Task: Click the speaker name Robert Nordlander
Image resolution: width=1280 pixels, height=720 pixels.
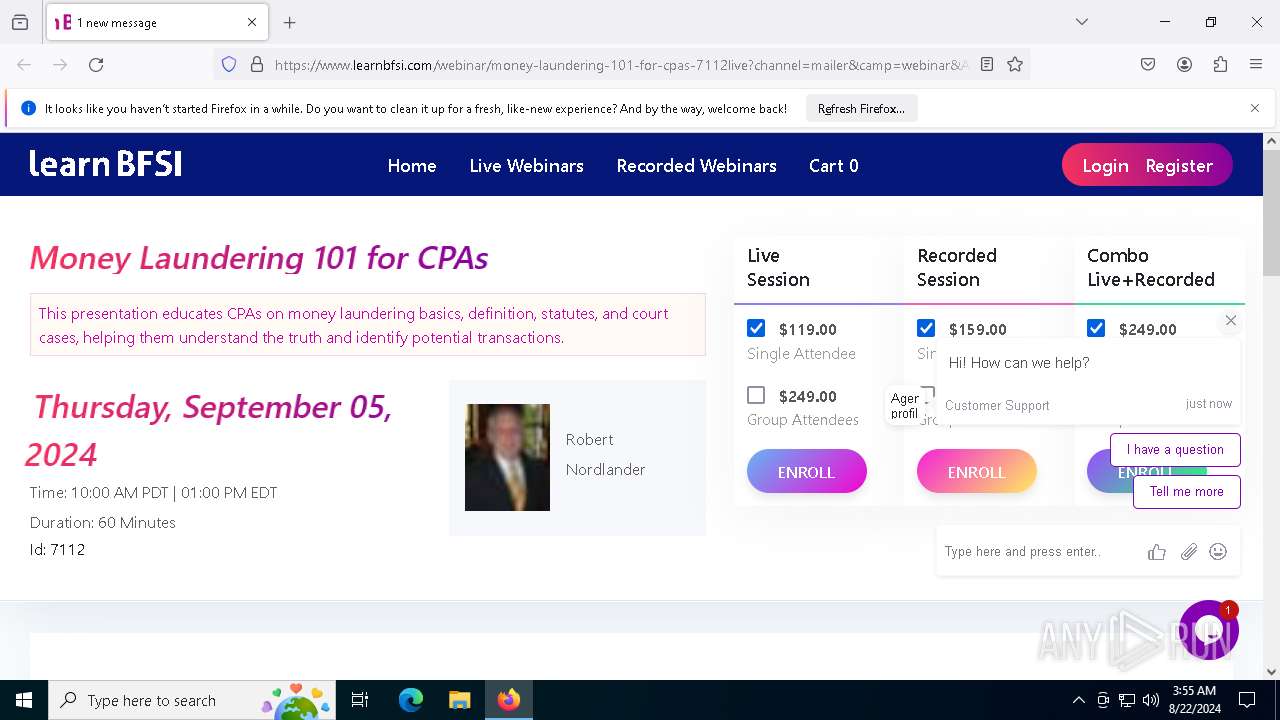Action: click(x=605, y=455)
